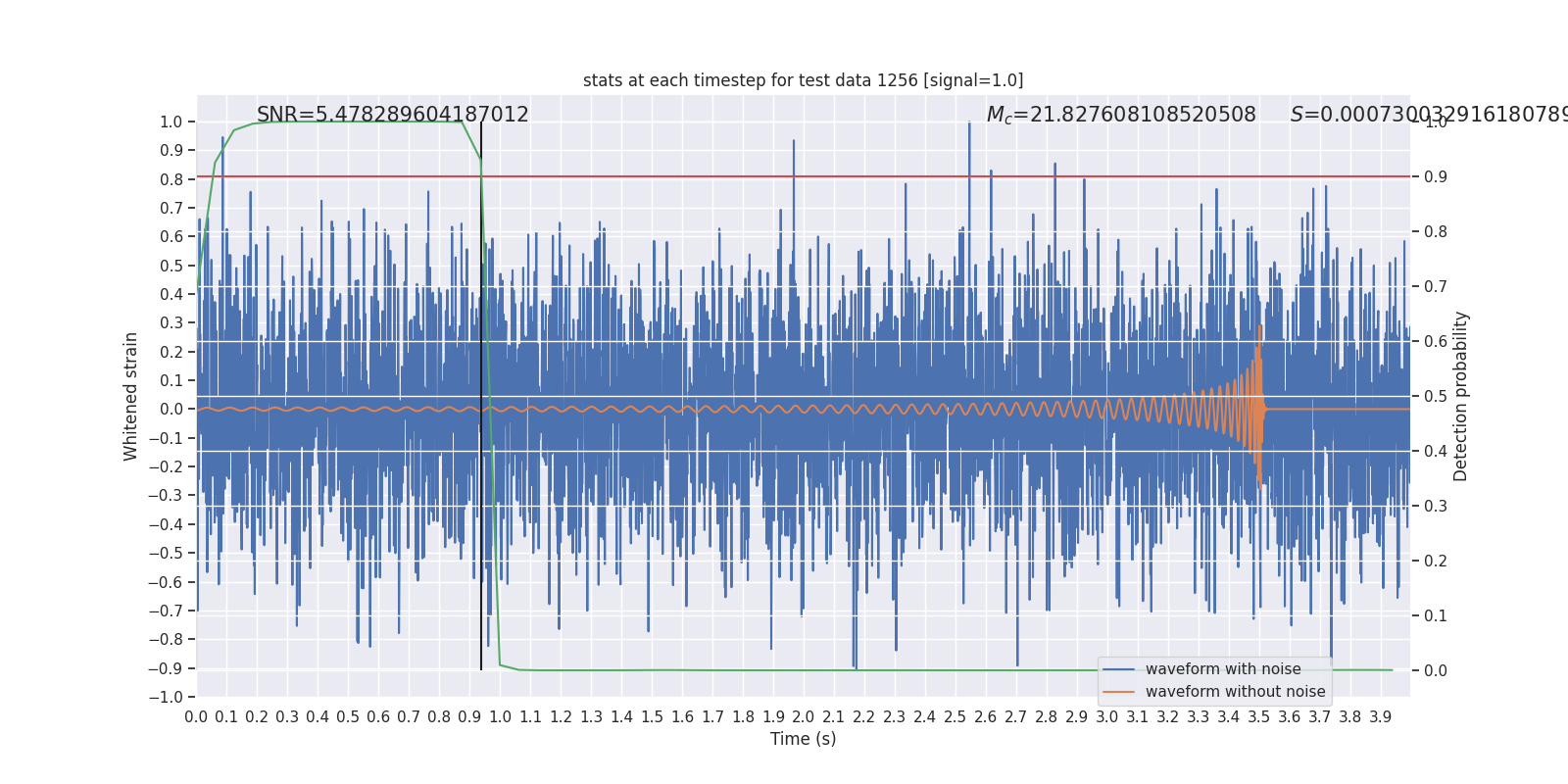
Task: Click the black vertical marker line
Action: pyautogui.click(x=481, y=396)
